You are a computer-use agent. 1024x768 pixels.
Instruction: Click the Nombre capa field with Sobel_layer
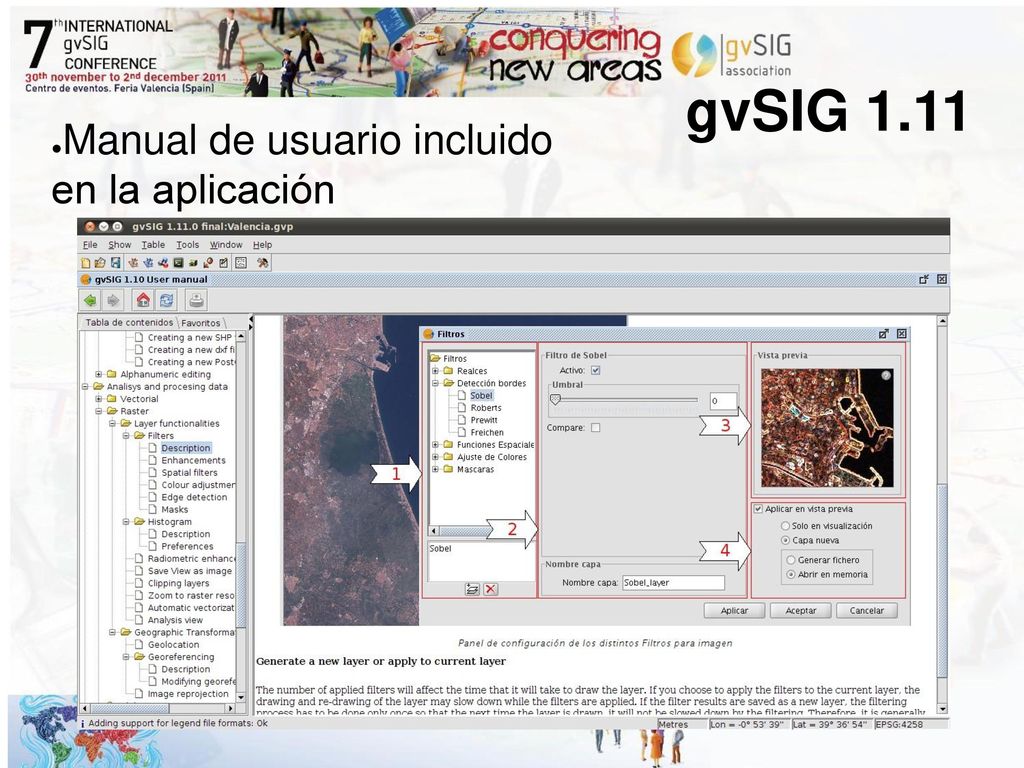pos(673,583)
